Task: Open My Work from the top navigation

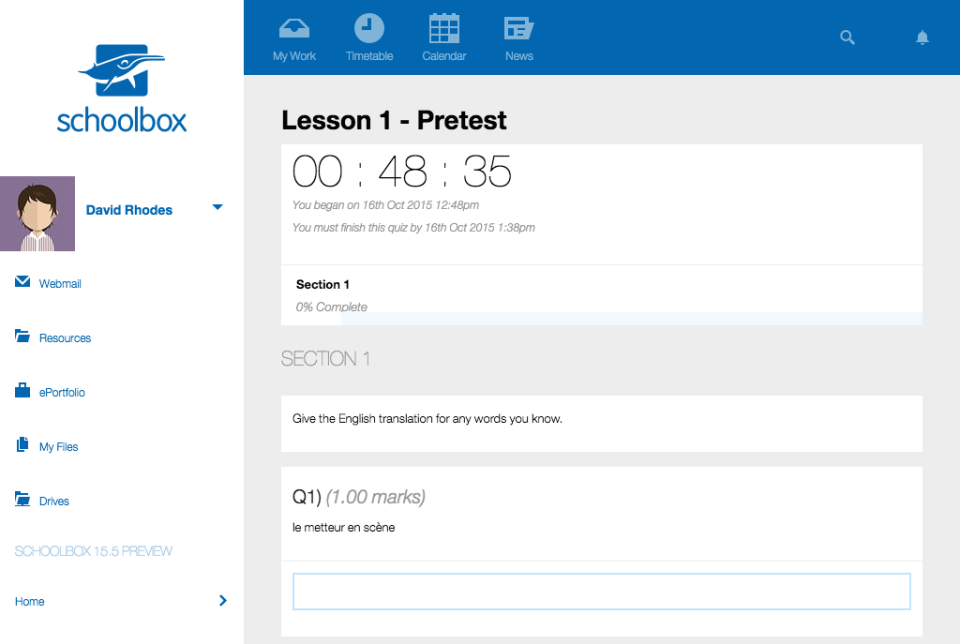Action: tap(293, 37)
